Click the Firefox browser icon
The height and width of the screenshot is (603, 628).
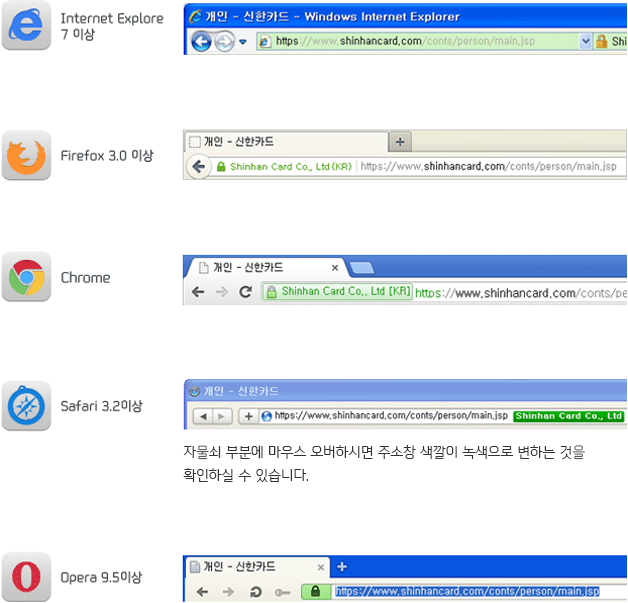[26, 155]
